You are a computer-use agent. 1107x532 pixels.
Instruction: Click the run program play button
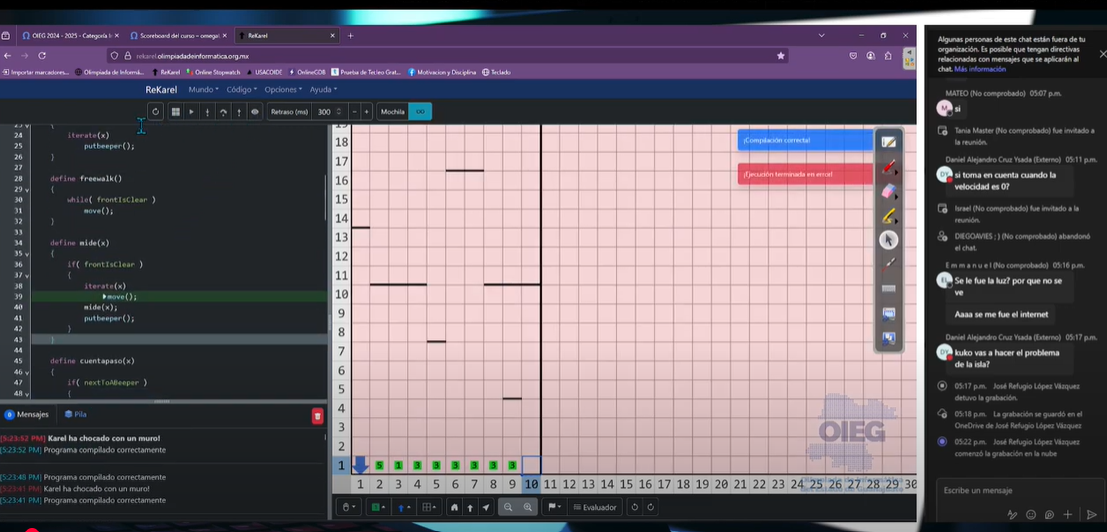click(192, 112)
